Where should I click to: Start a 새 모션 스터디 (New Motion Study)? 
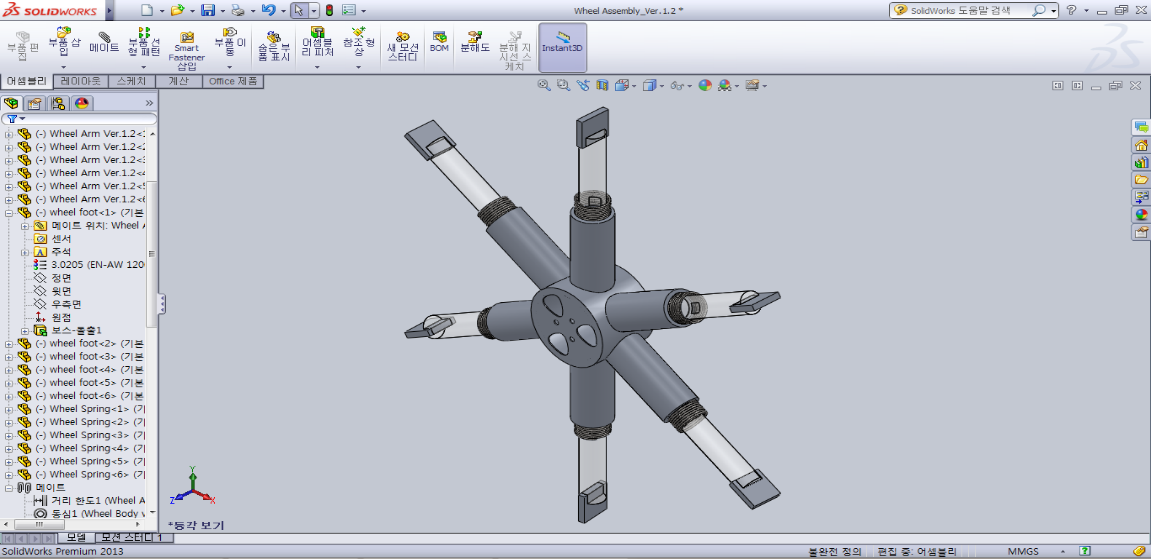click(x=402, y=48)
